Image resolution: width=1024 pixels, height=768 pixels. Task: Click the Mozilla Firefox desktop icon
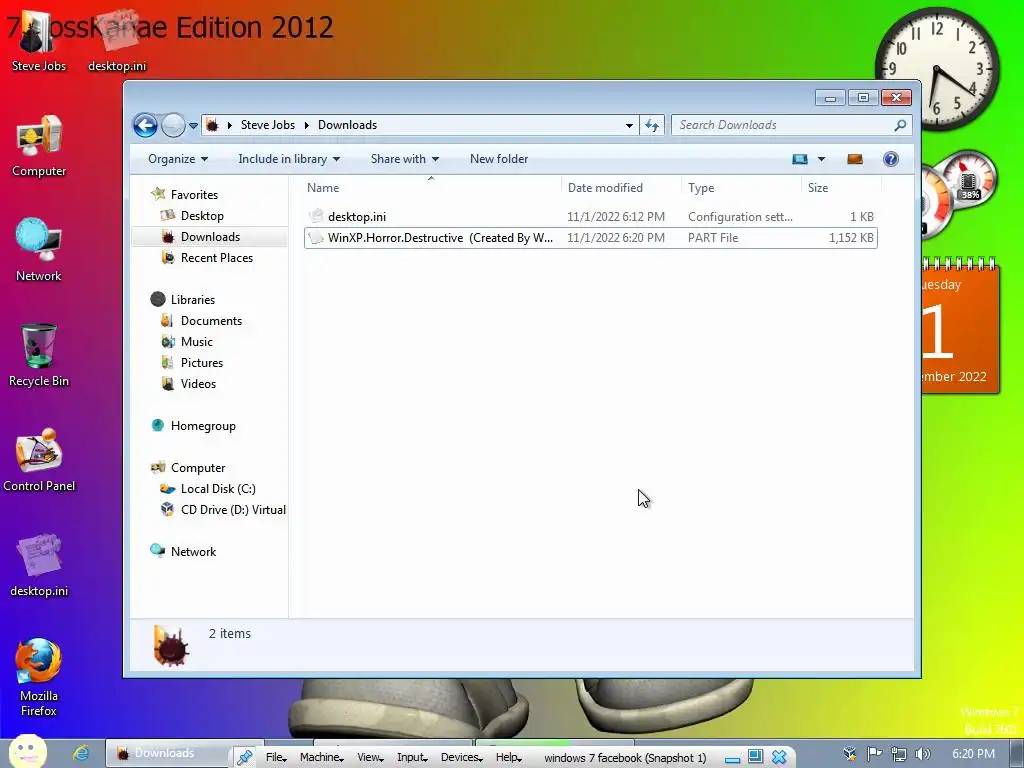(39, 677)
